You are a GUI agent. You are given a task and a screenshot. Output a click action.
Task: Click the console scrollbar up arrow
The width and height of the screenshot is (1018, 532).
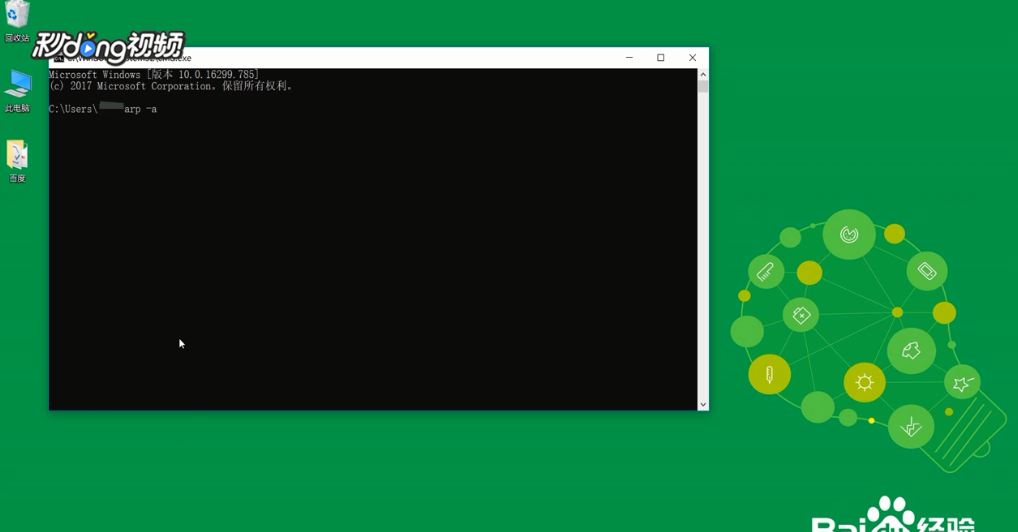[x=702, y=74]
